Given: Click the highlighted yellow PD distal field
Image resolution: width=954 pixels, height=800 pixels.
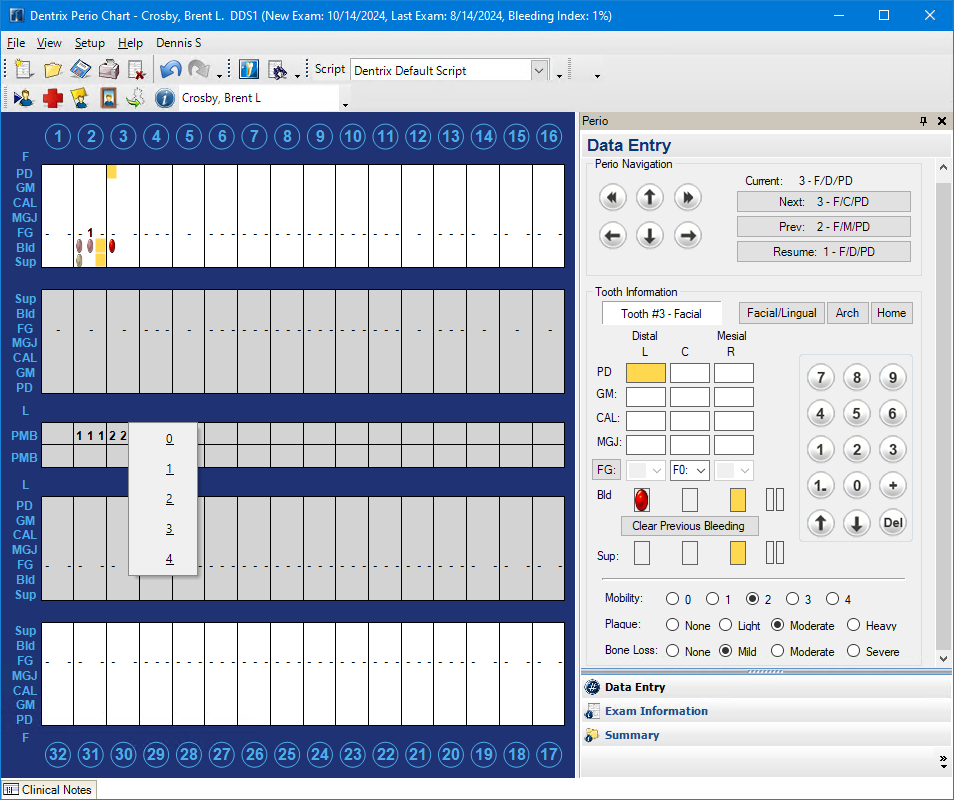Looking at the screenshot, I should pos(645,373).
